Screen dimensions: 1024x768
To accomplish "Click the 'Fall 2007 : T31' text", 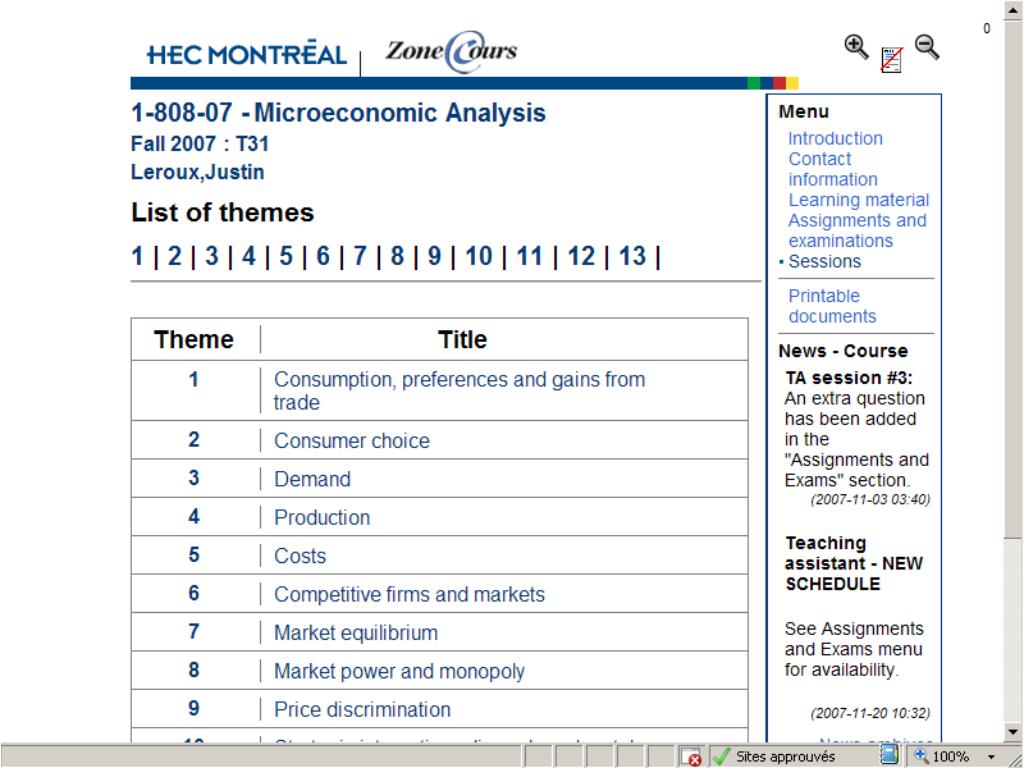I will pyautogui.click(x=200, y=144).
